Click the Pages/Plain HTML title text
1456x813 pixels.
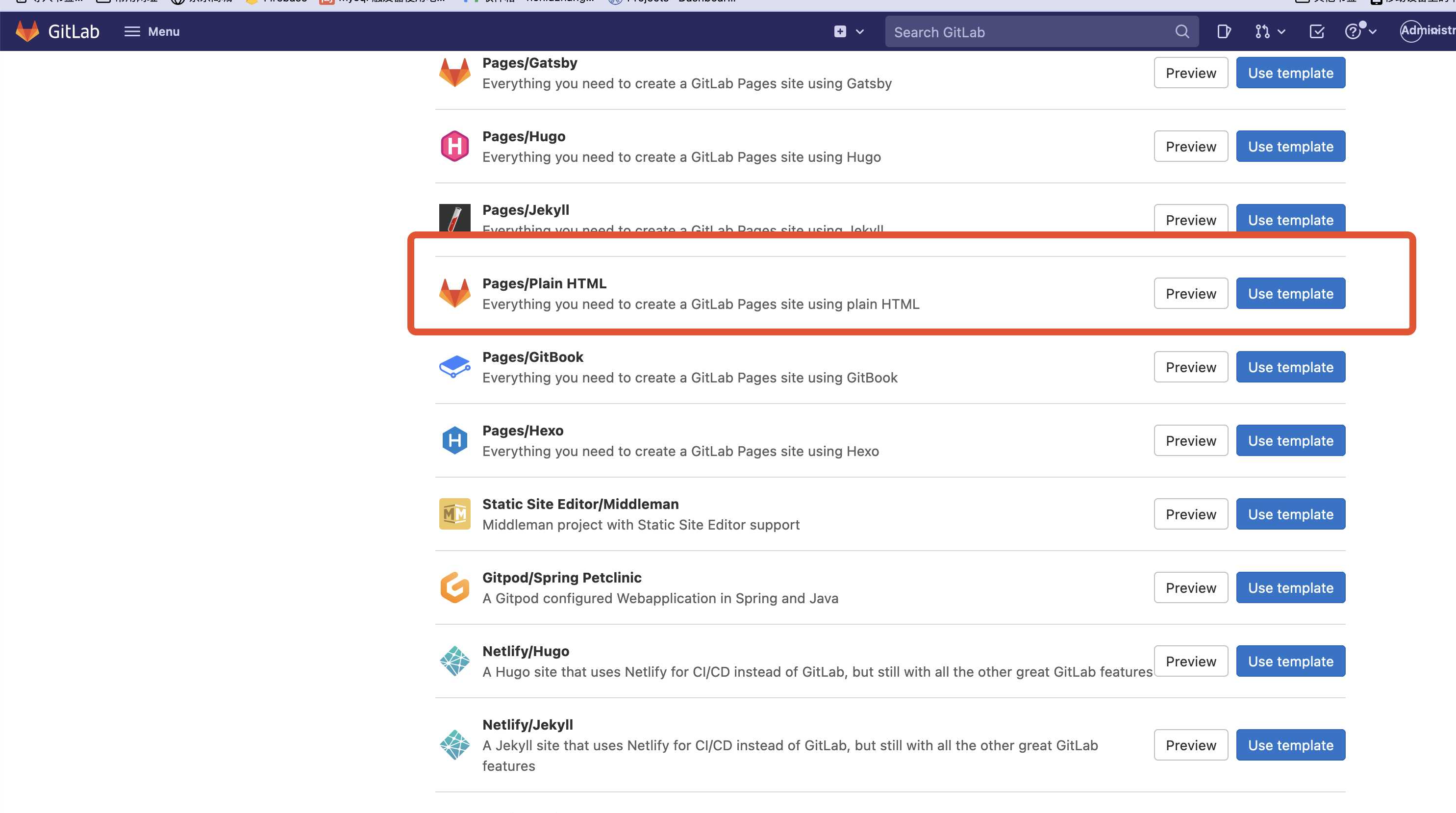coord(544,283)
